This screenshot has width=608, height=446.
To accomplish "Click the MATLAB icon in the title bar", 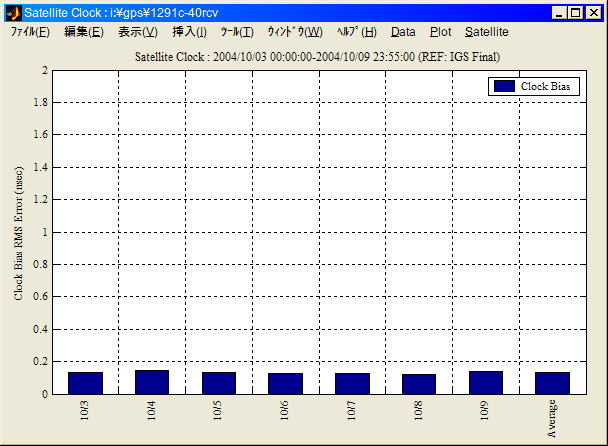I will pos(13,13).
